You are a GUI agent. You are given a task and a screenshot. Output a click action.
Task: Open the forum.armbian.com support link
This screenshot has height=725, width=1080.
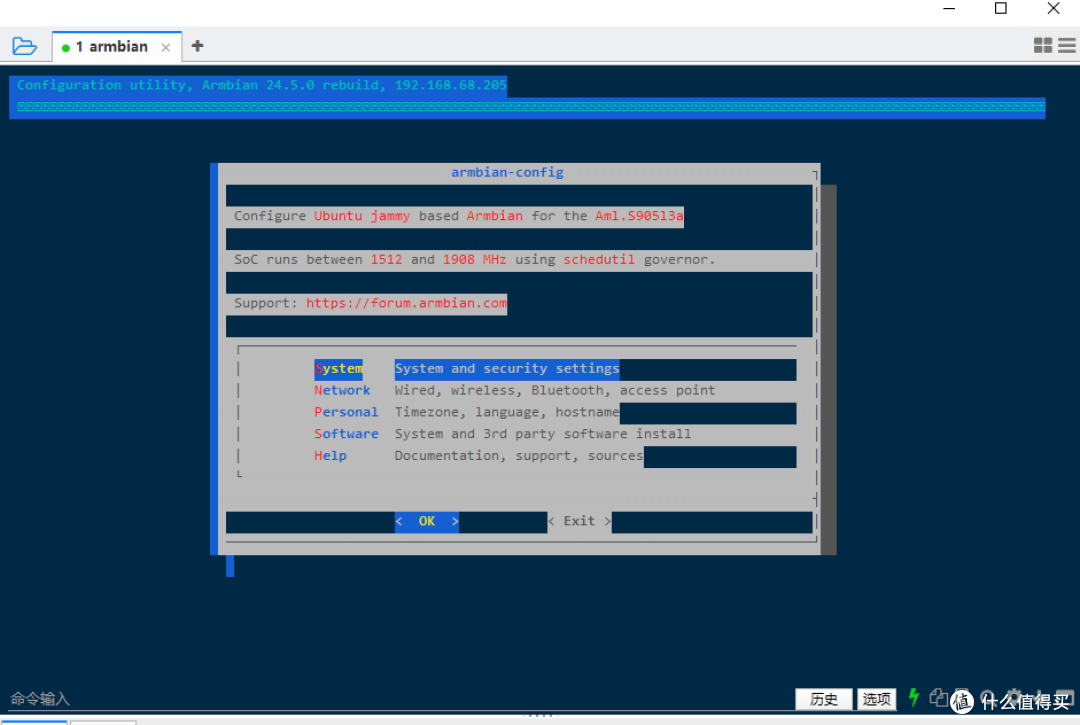tap(406, 303)
